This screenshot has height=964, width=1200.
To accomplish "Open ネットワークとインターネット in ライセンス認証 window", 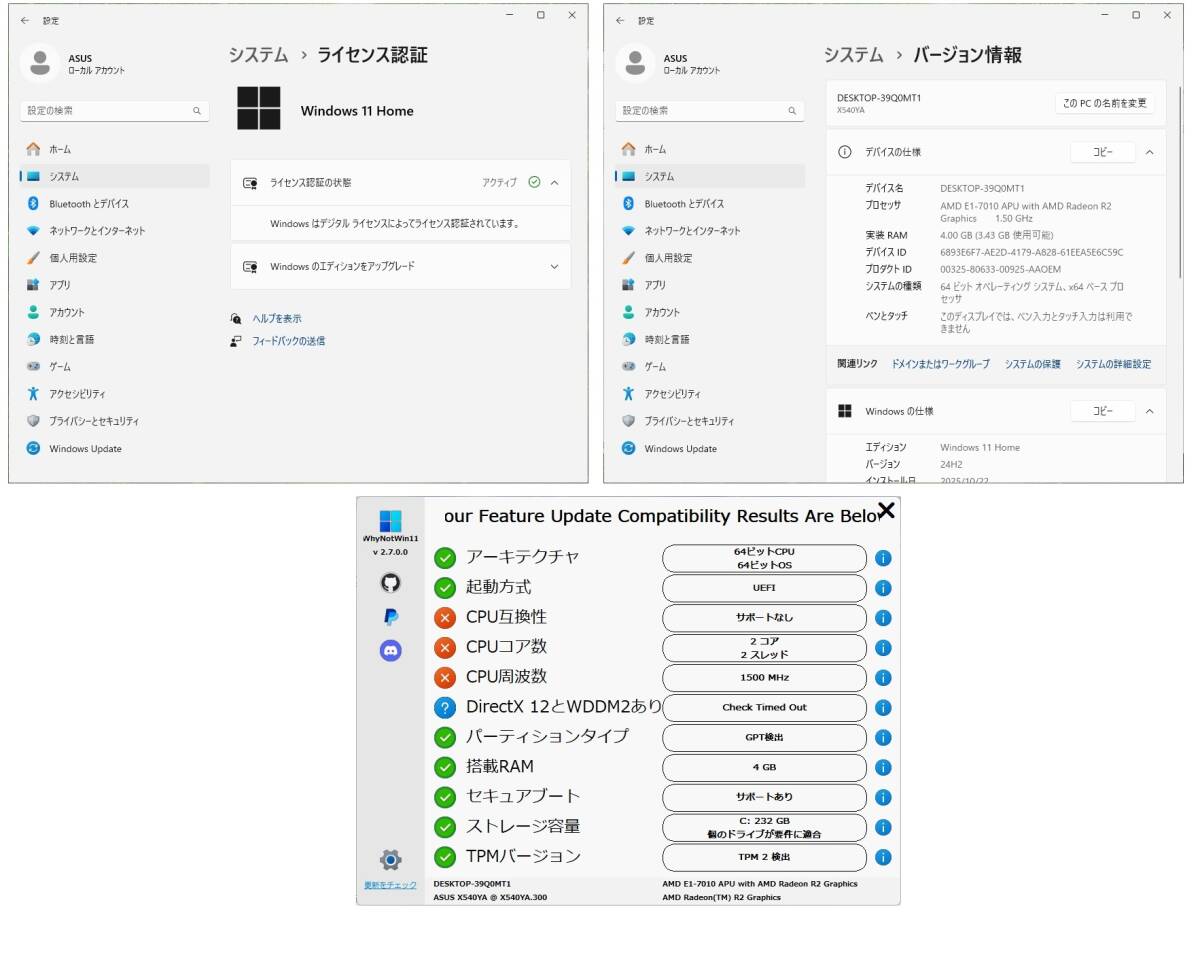I will coord(114,230).
